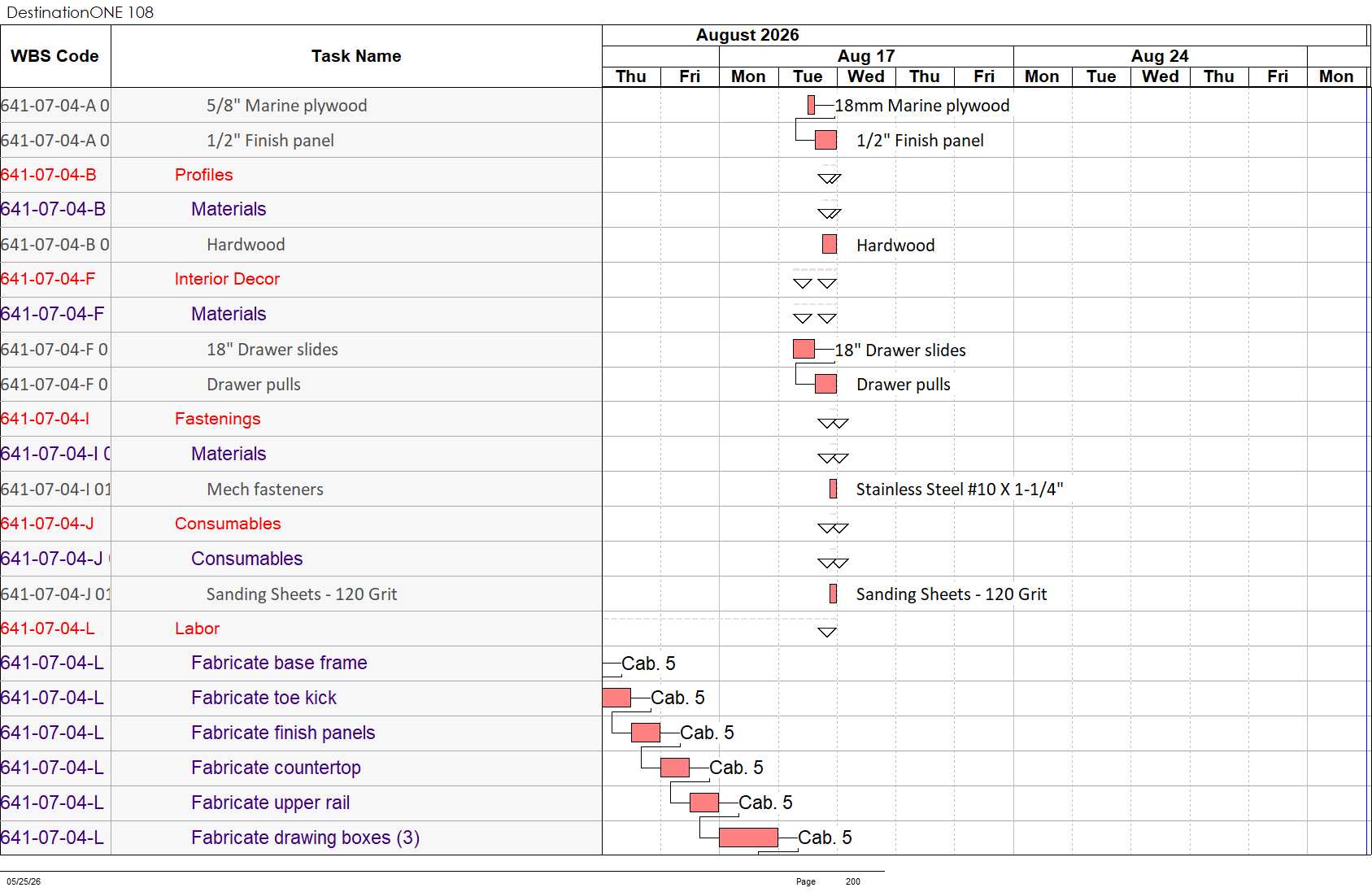Select Fabricate drawing boxes (3) task name
1372x892 pixels.
[x=305, y=838]
